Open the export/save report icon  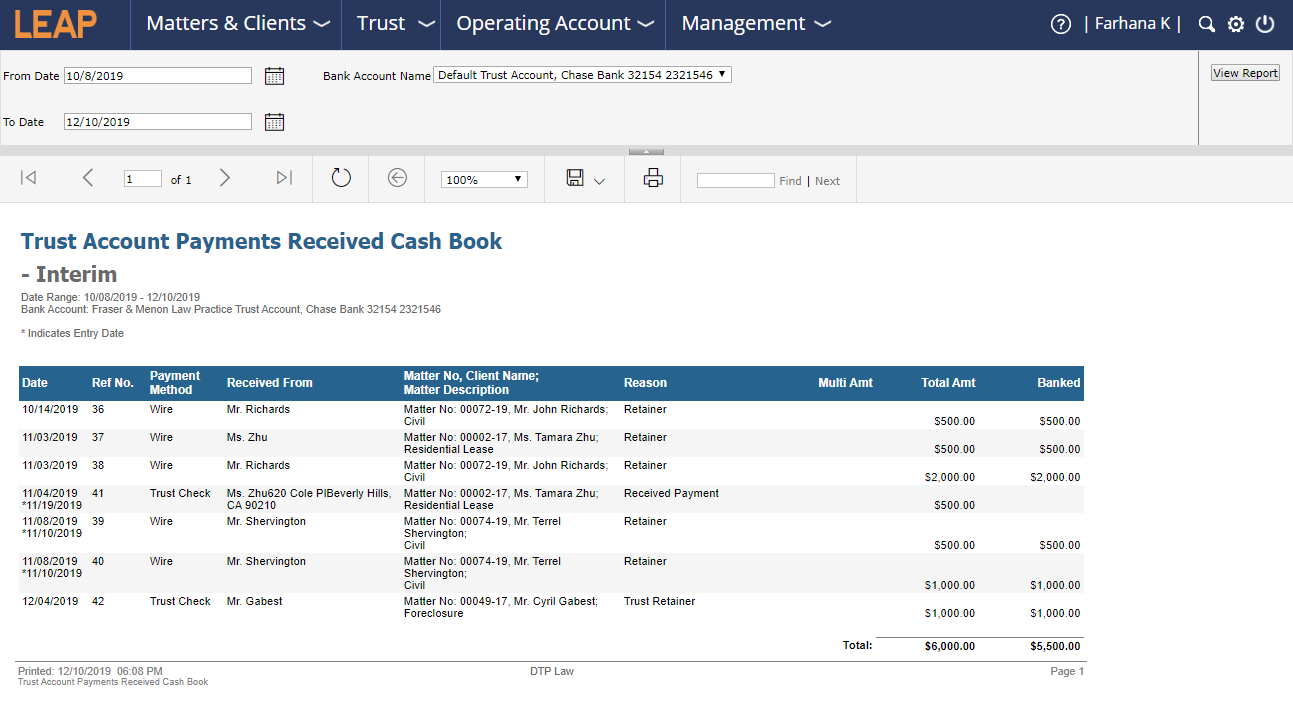[x=577, y=178]
